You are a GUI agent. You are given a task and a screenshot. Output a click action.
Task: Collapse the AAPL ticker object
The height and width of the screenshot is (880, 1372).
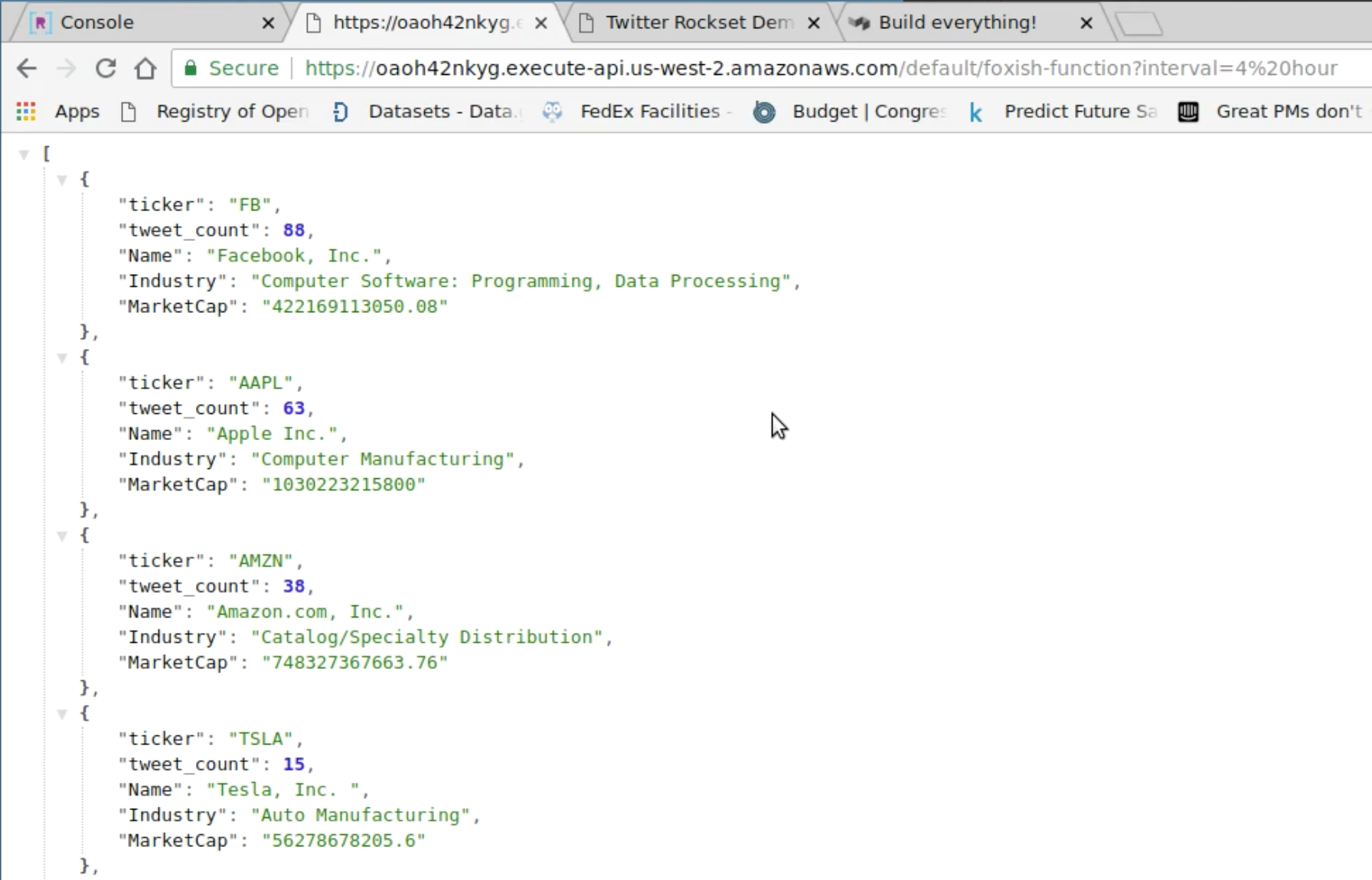62,357
